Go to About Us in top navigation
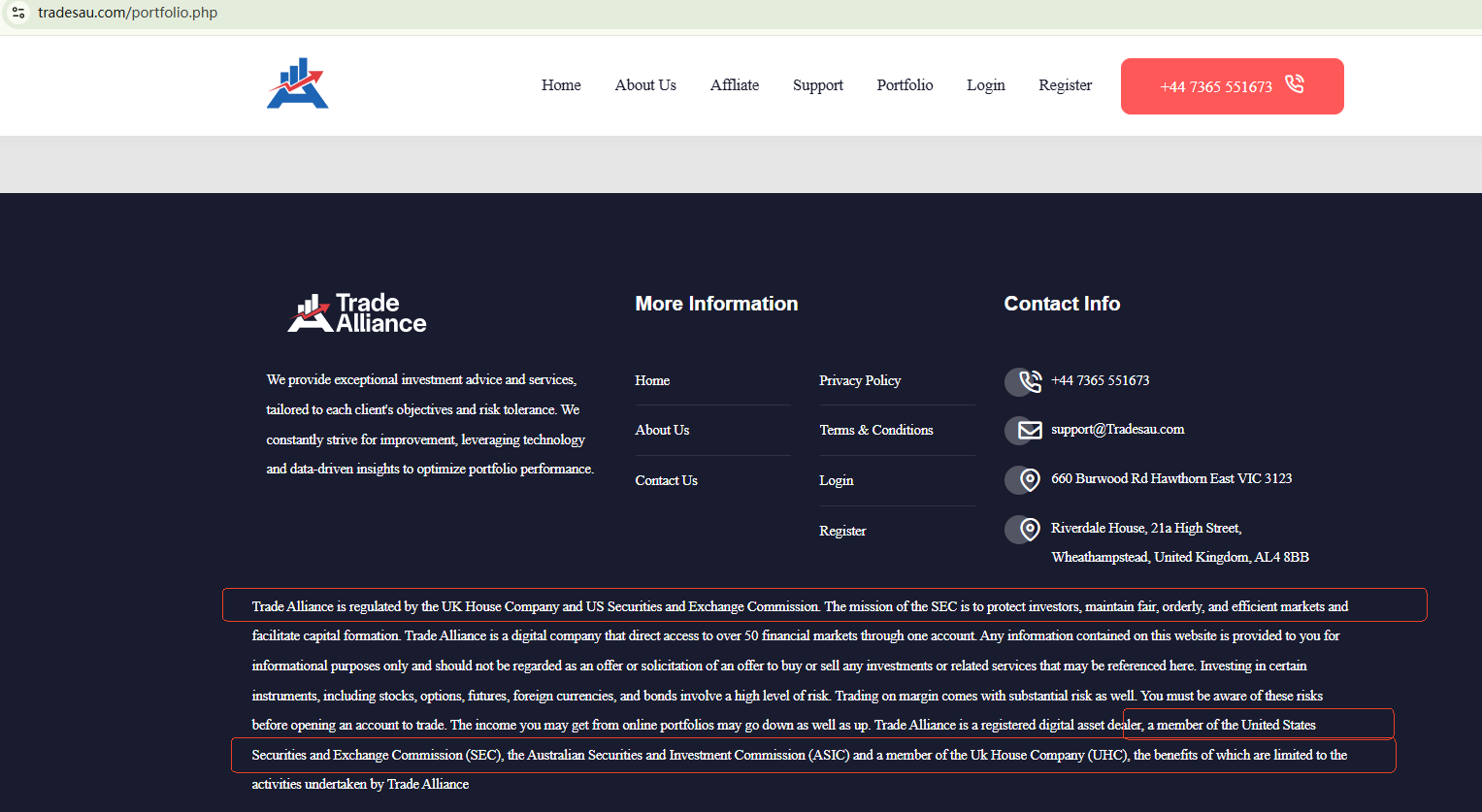This screenshot has height=812, width=1482. coord(645,85)
